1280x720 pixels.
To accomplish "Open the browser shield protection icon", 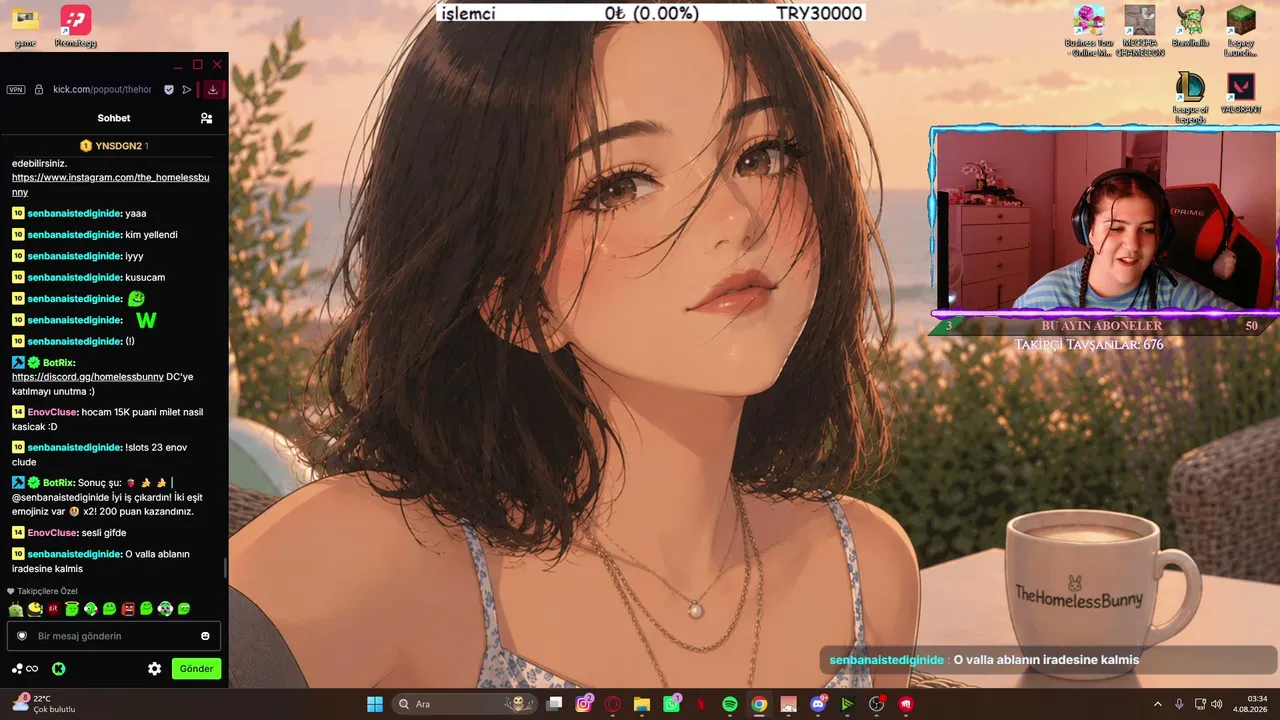I will tap(169, 89).
